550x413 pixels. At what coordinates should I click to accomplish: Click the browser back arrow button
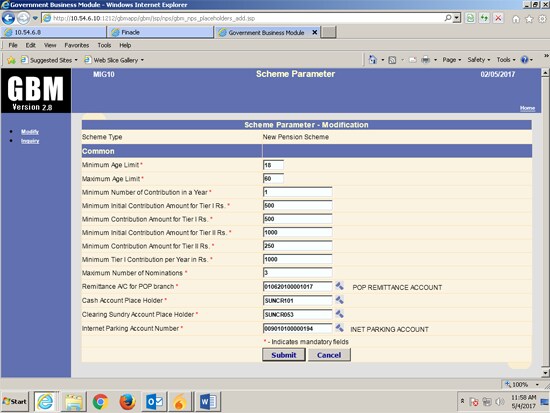[x=8, y=18]
